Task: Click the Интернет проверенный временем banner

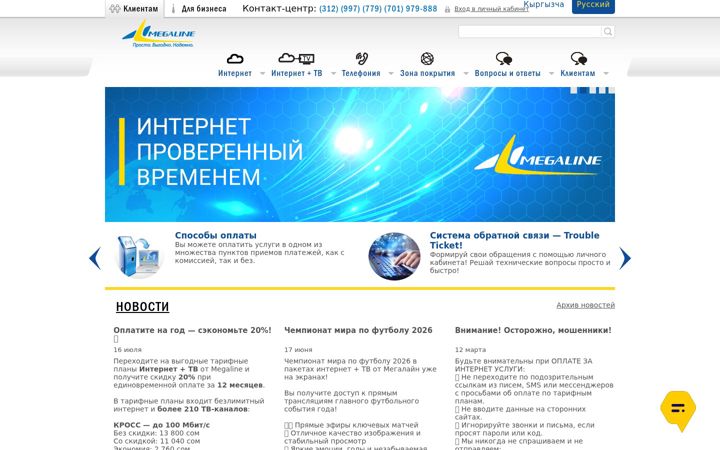Action: tap(360, 154)
